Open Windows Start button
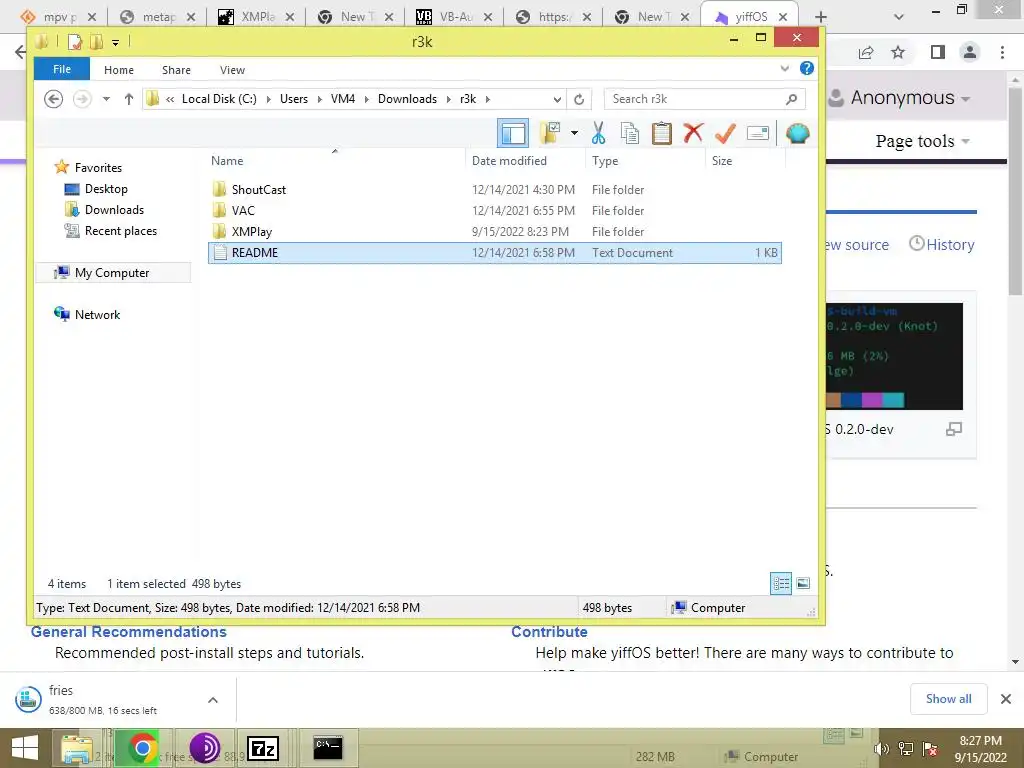 point(25,748)
